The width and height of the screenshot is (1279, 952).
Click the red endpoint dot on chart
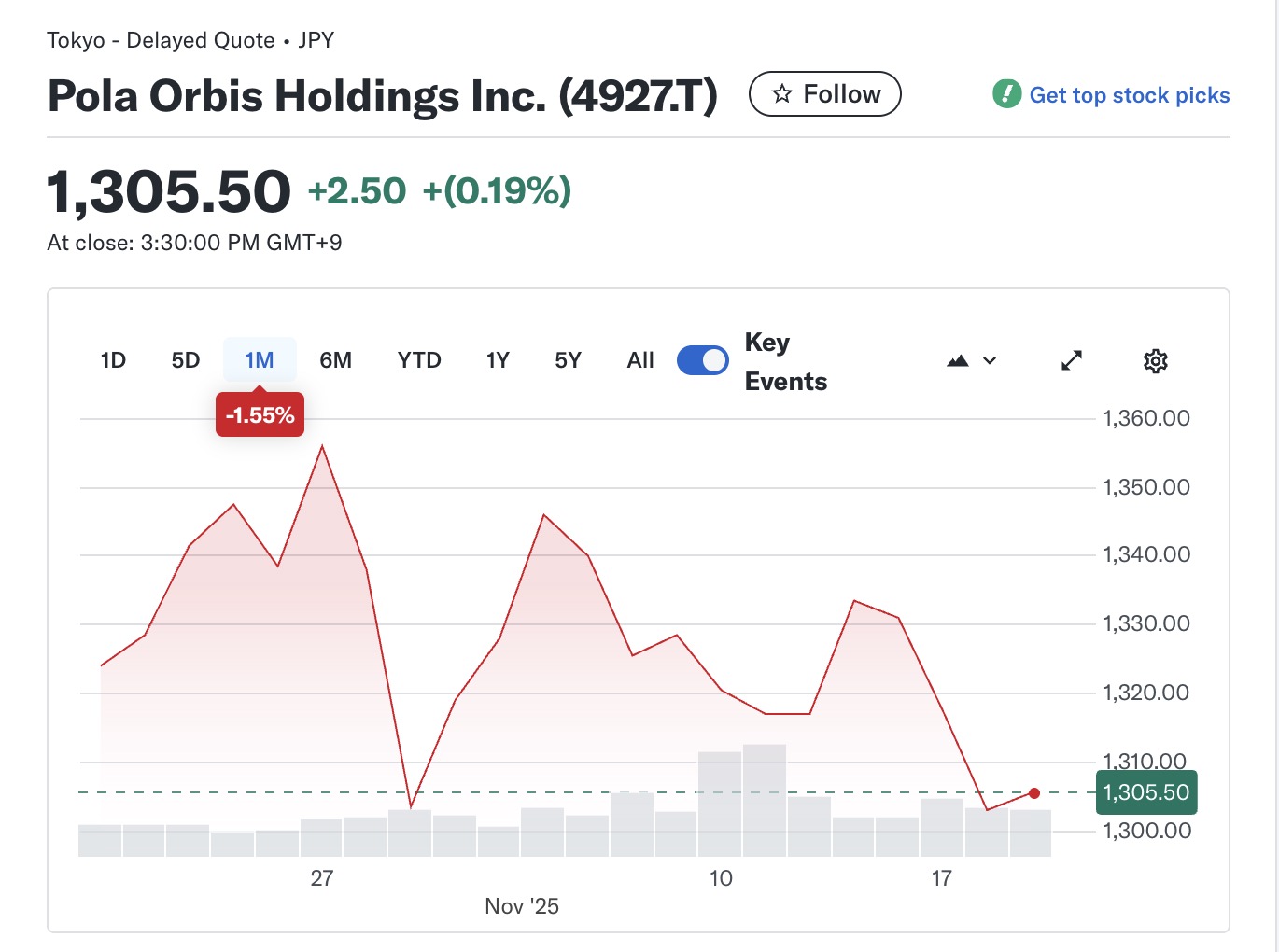(1034, 793)
